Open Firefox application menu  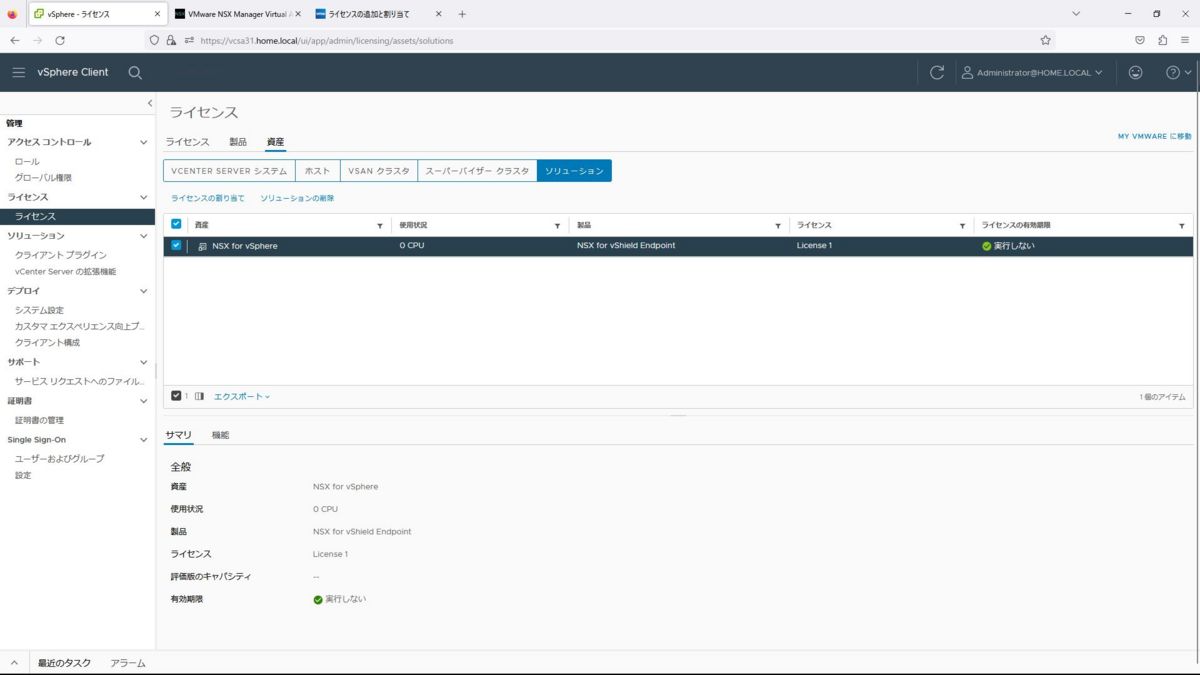click(x=1185, y=40)
